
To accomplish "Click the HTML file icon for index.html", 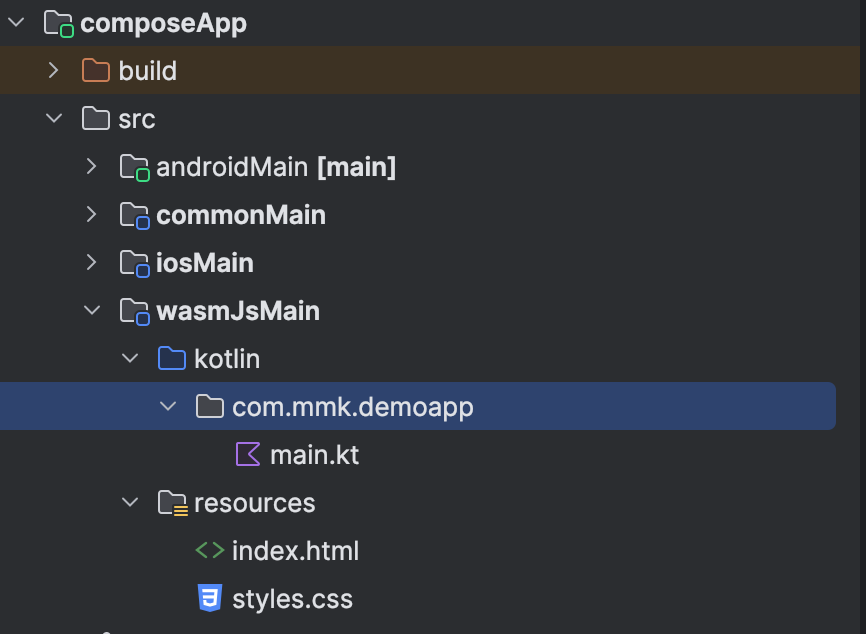I will point(210,551).
